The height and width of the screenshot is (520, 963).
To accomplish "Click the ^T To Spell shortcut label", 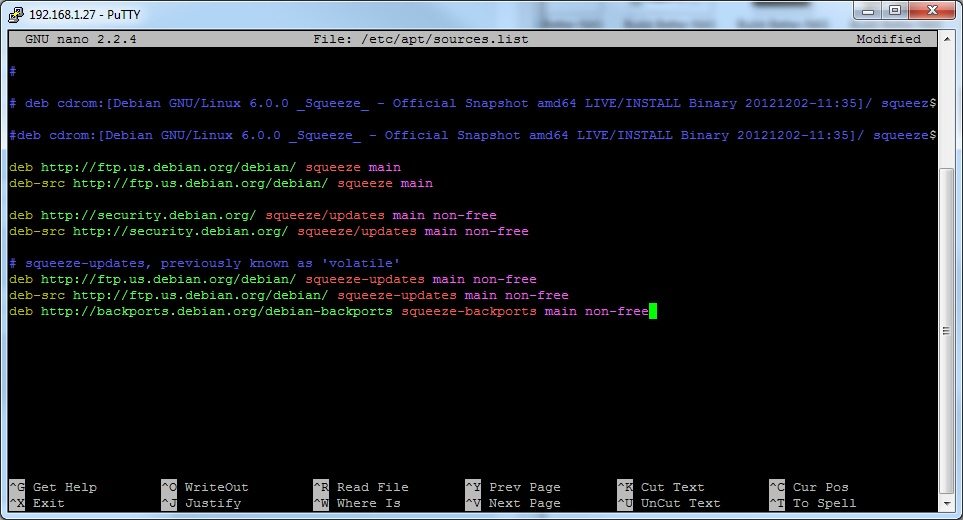I will (813, 503).
